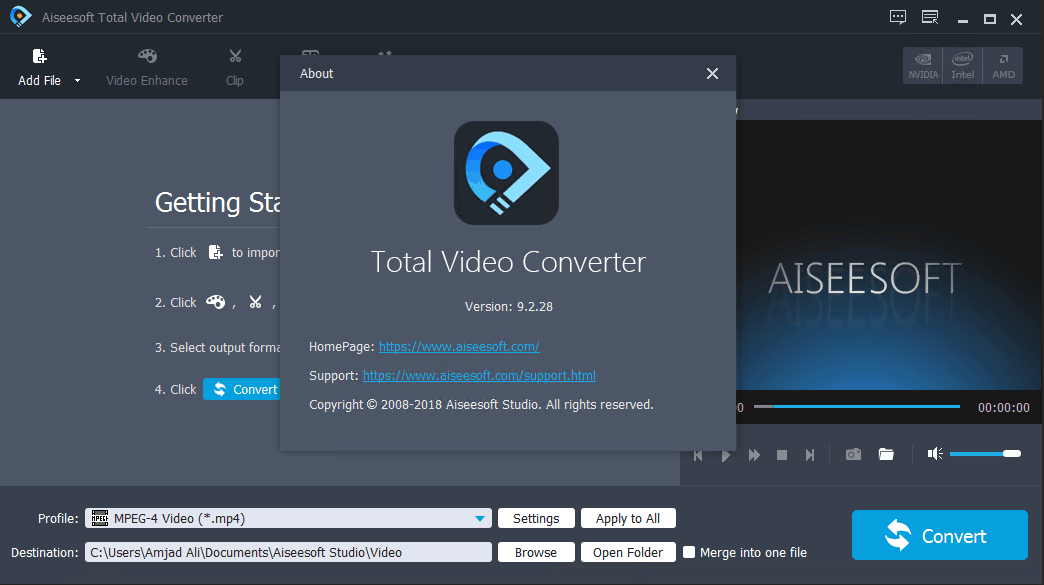Enable NVIDIA GPU acceleration
Viewport: 1044px width, 585px height.
922,65
